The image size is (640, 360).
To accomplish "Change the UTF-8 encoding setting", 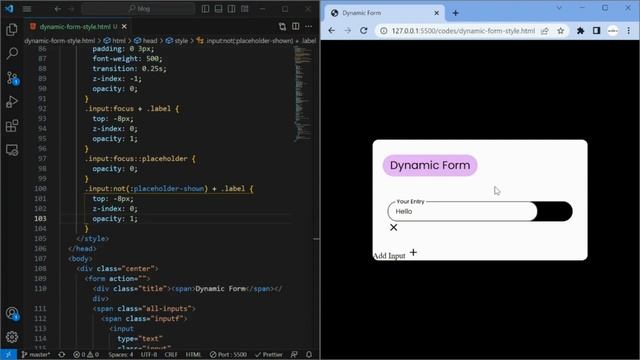I will tap(149, 355).
